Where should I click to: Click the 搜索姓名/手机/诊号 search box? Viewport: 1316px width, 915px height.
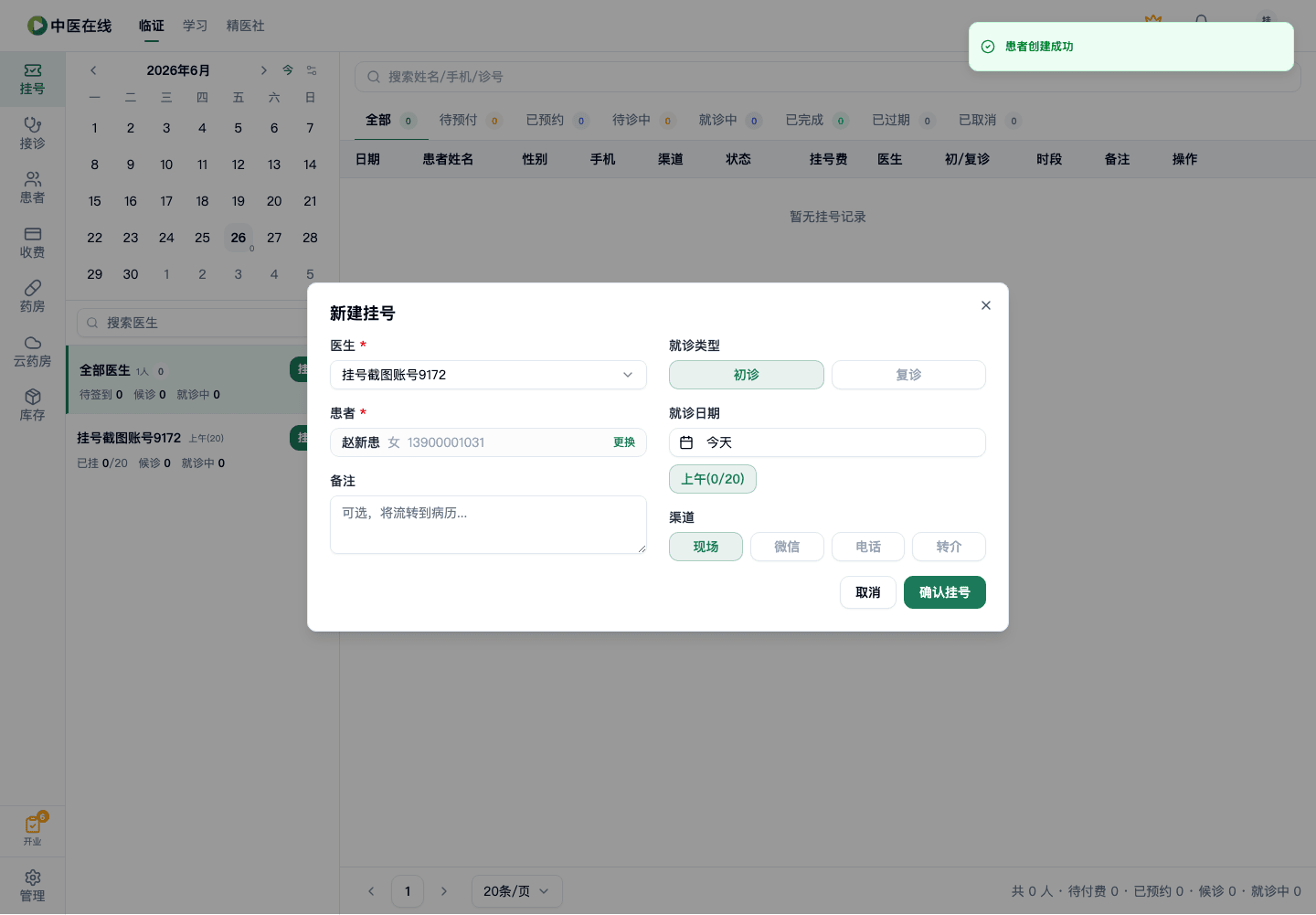827,77
